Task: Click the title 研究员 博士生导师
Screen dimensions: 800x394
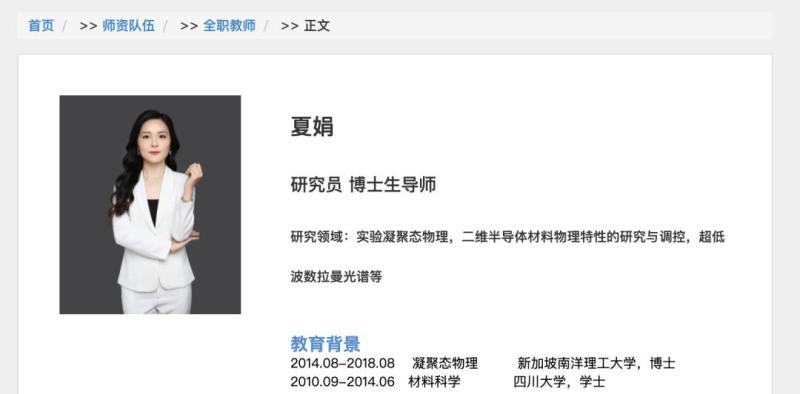Action: 363,184
